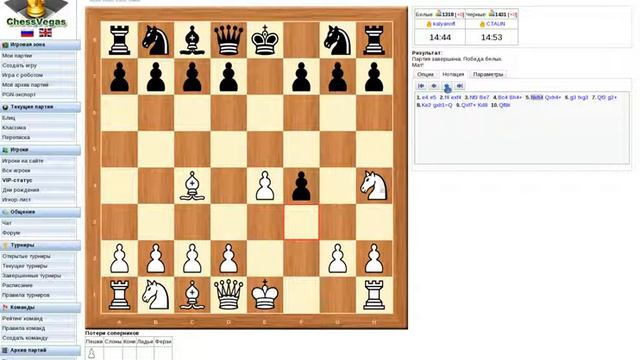Screen dimensions: 640x360
Task: Open black player CTALIN's profile
Action: coord(496,24)
